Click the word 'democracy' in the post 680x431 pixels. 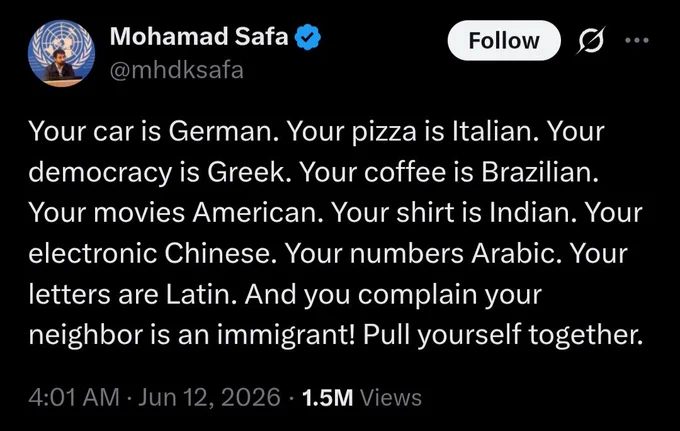pos(100,173)
